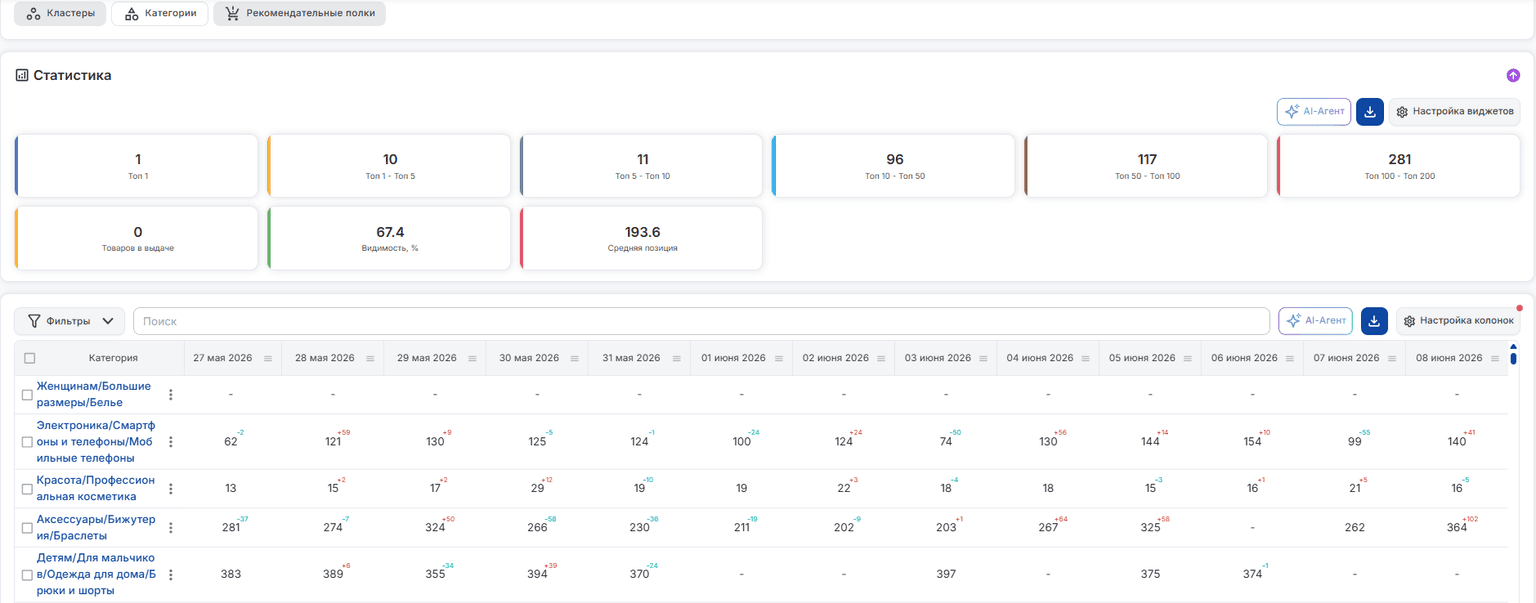Open column menu icon for 05 июня 2026
The width and height of the screenshot is (1536, 603).
[x=1186, y=358]
